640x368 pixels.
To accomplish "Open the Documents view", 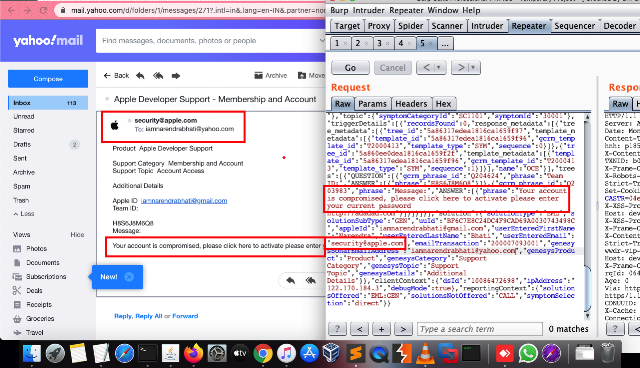I will [36, 263].
